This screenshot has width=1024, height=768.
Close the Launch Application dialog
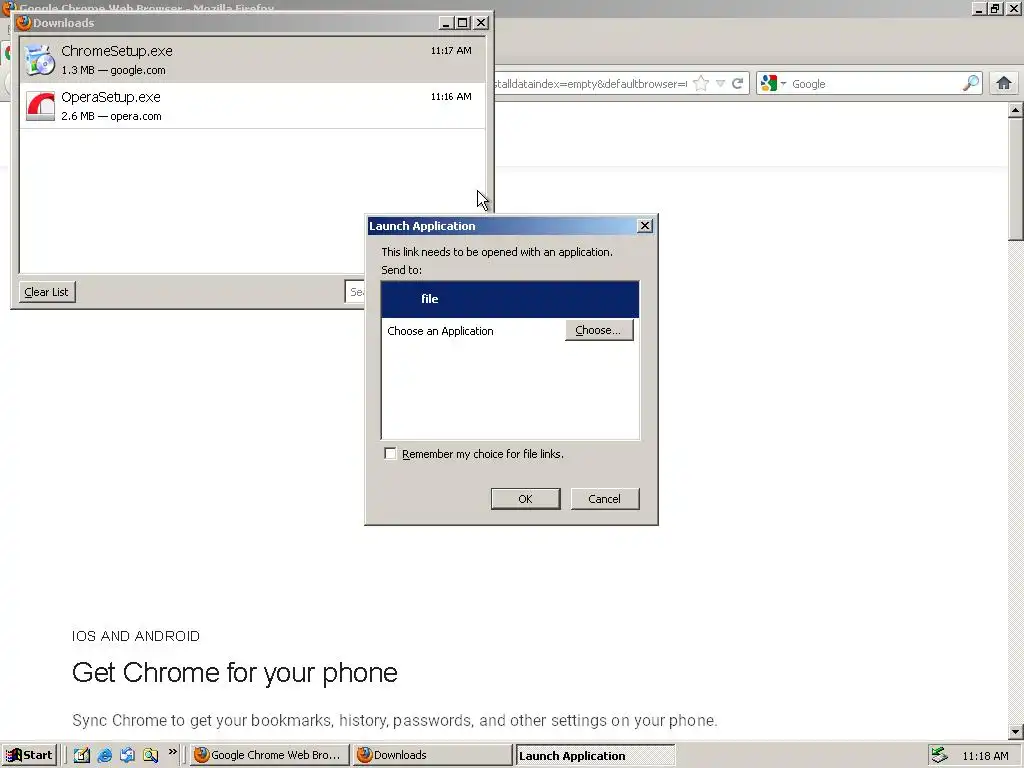(645, 225)
